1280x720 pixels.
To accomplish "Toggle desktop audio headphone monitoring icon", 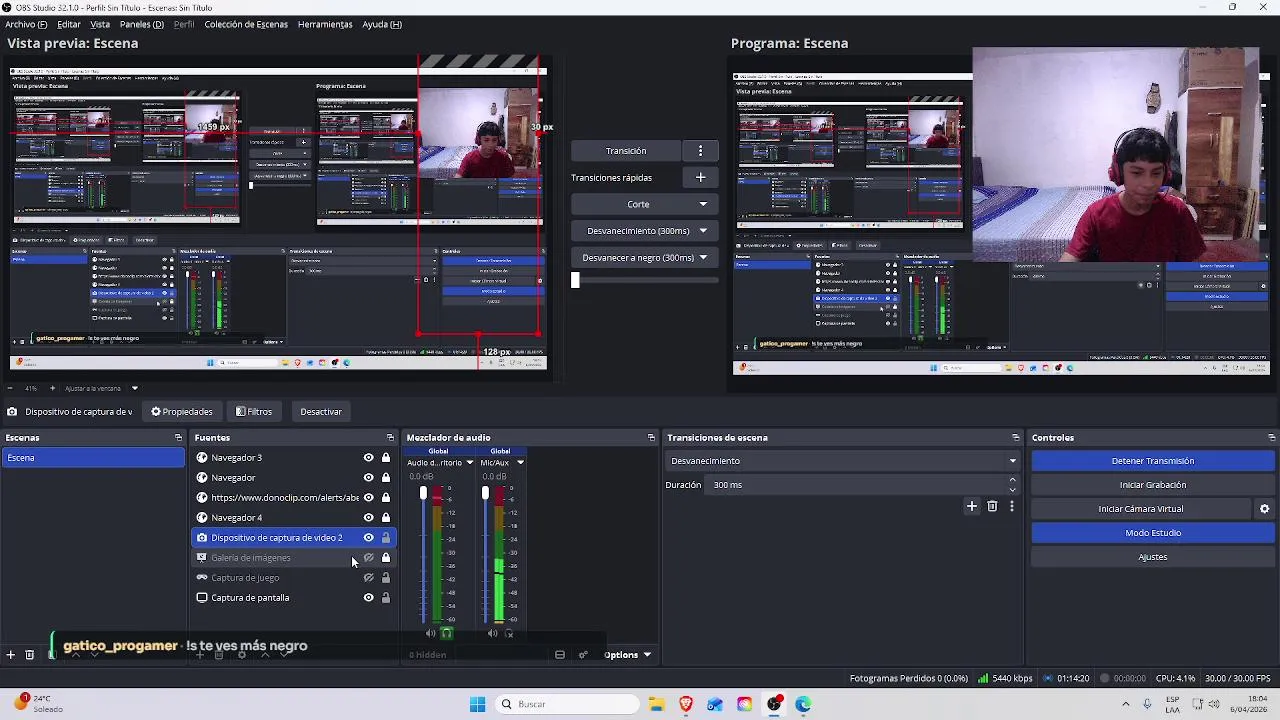I will pyautogui.click(x=447, y=633).
